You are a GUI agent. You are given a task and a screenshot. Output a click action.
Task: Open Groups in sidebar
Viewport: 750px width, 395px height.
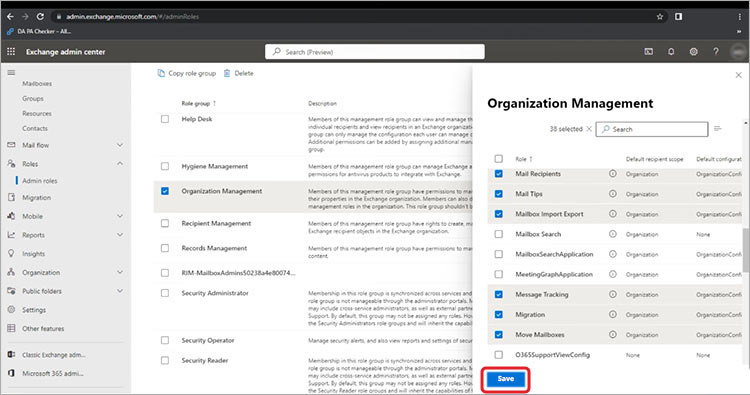[x=33, y=99]
